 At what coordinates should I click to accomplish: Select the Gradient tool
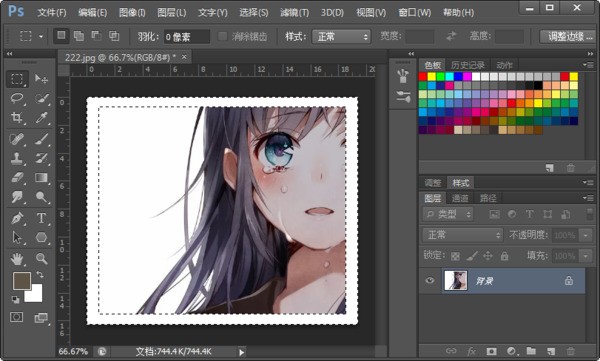coord(41,178)
